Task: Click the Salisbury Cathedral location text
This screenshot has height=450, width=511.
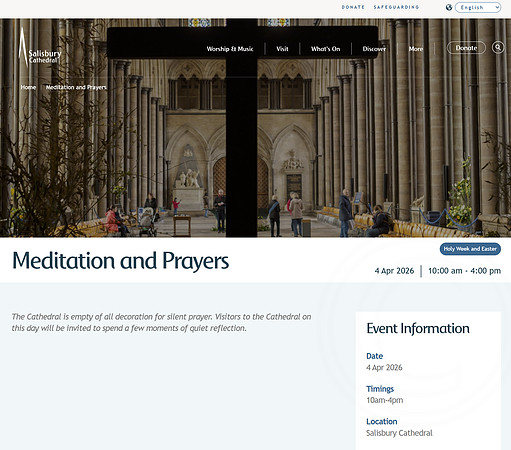Action: click(x=399, y=433)
